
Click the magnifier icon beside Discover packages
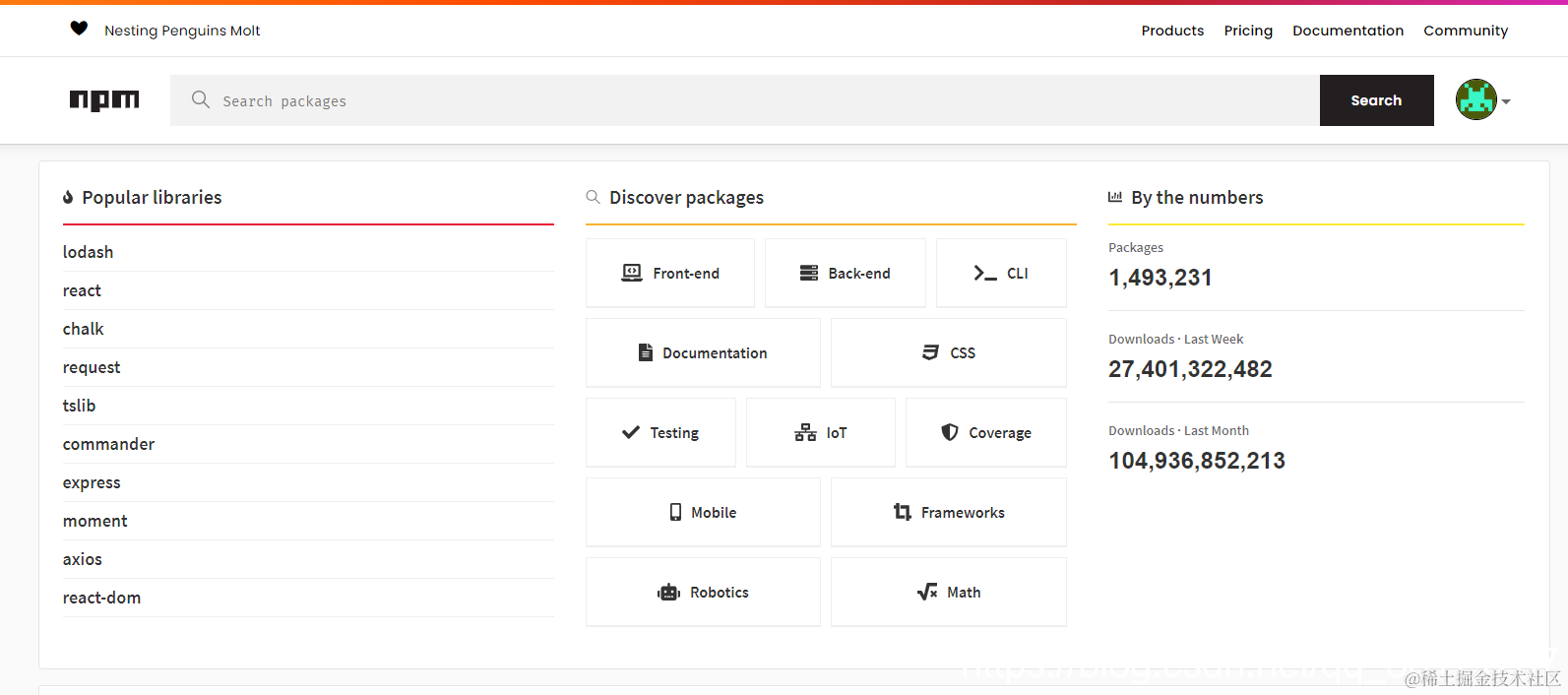pos(593,197)
